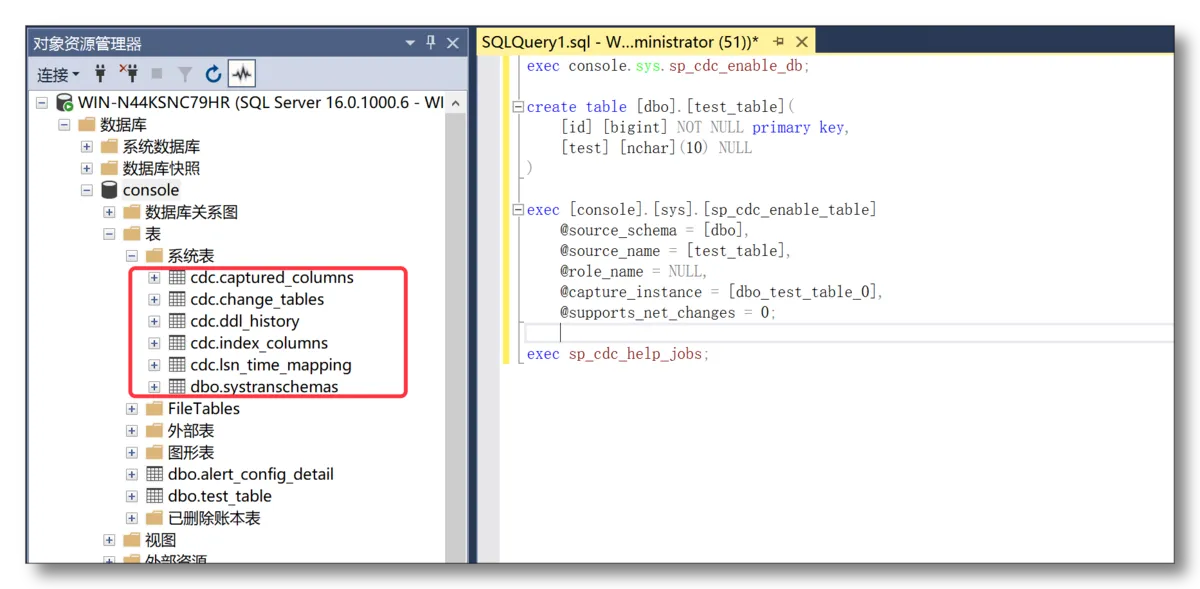Expand the 数据库快照 node
The image size is (1200, 589).
coord(87,168)
